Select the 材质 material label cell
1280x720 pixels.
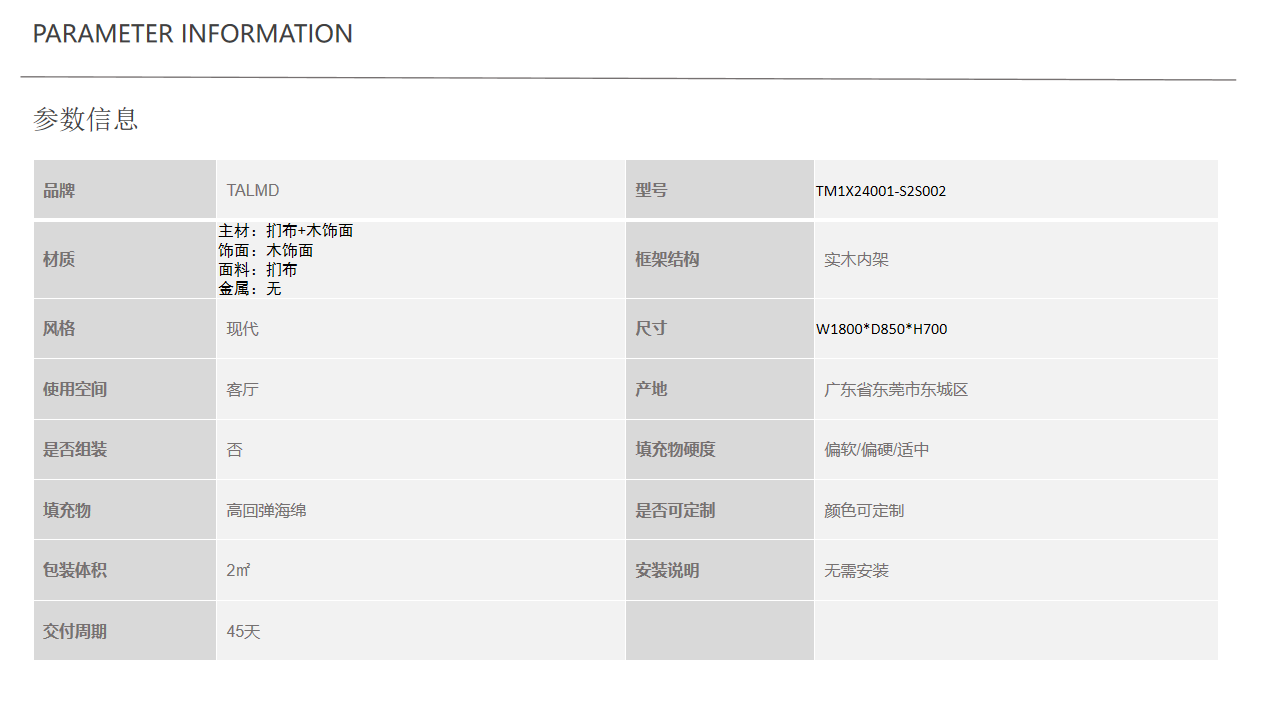click(x=59, y=260)
